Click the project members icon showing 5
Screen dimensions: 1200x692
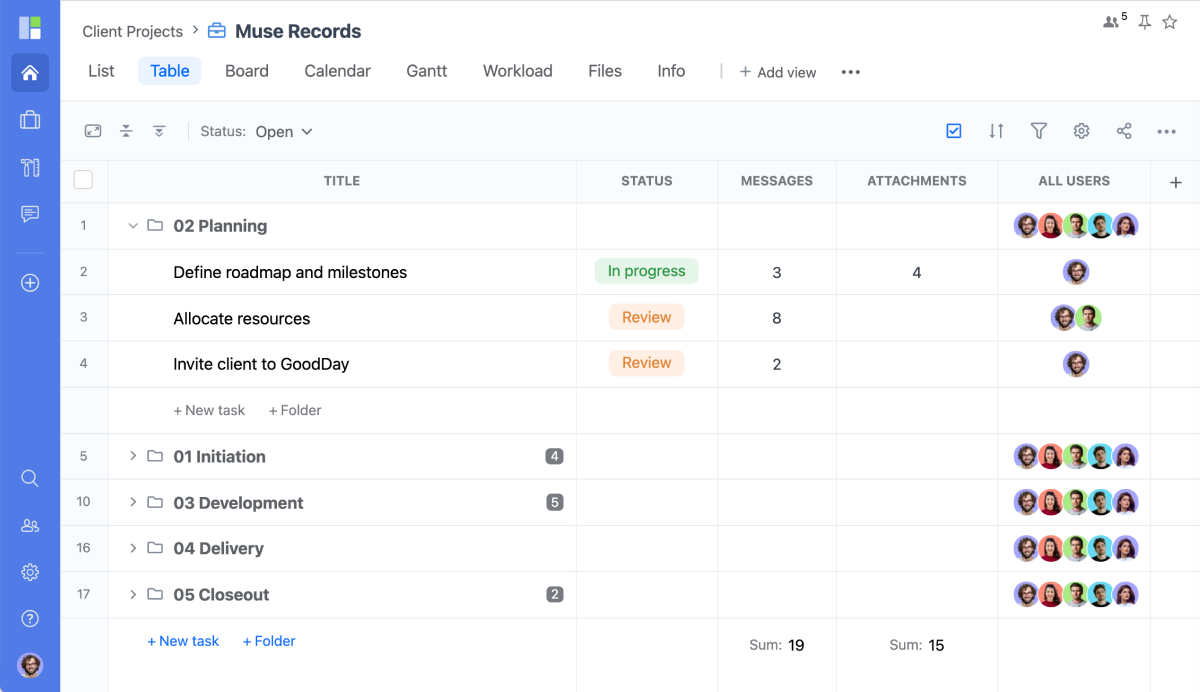tap(1114, 21)
